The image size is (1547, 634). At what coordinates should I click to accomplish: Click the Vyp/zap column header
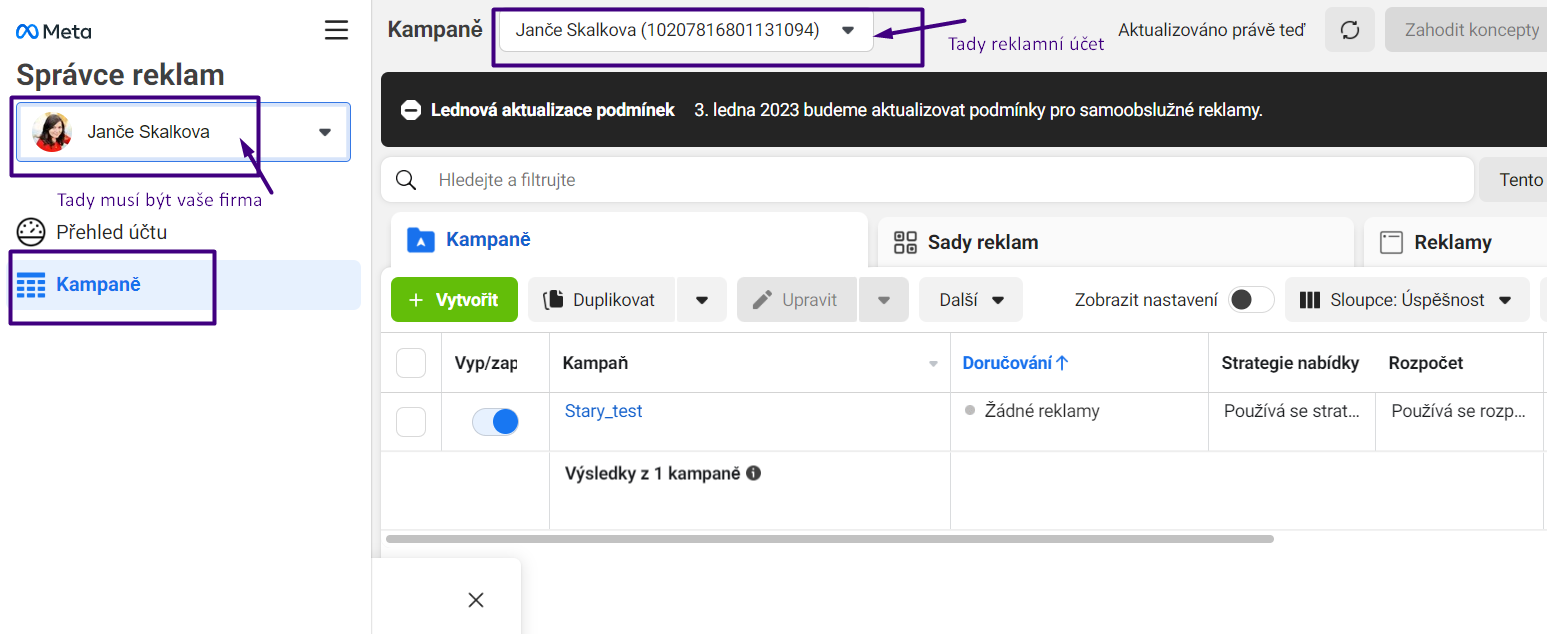pyautogui.click(x=486, y=363)
